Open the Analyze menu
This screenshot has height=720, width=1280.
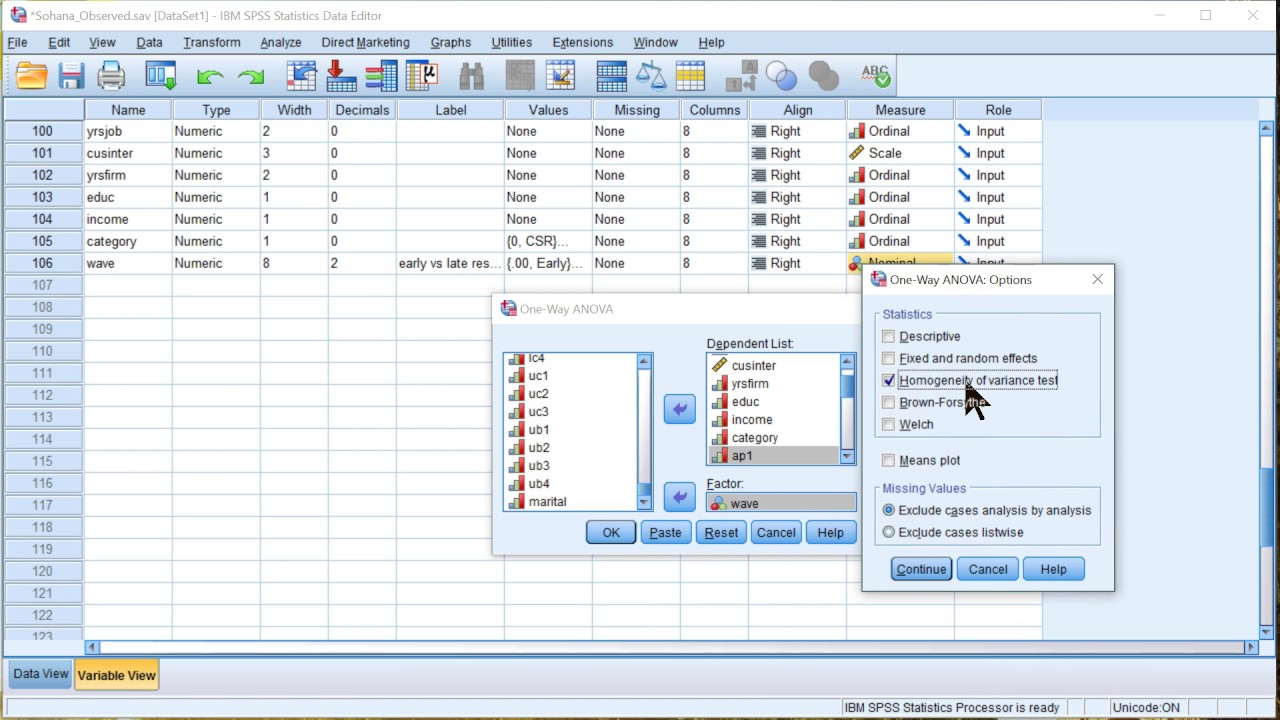click(280, 42)
